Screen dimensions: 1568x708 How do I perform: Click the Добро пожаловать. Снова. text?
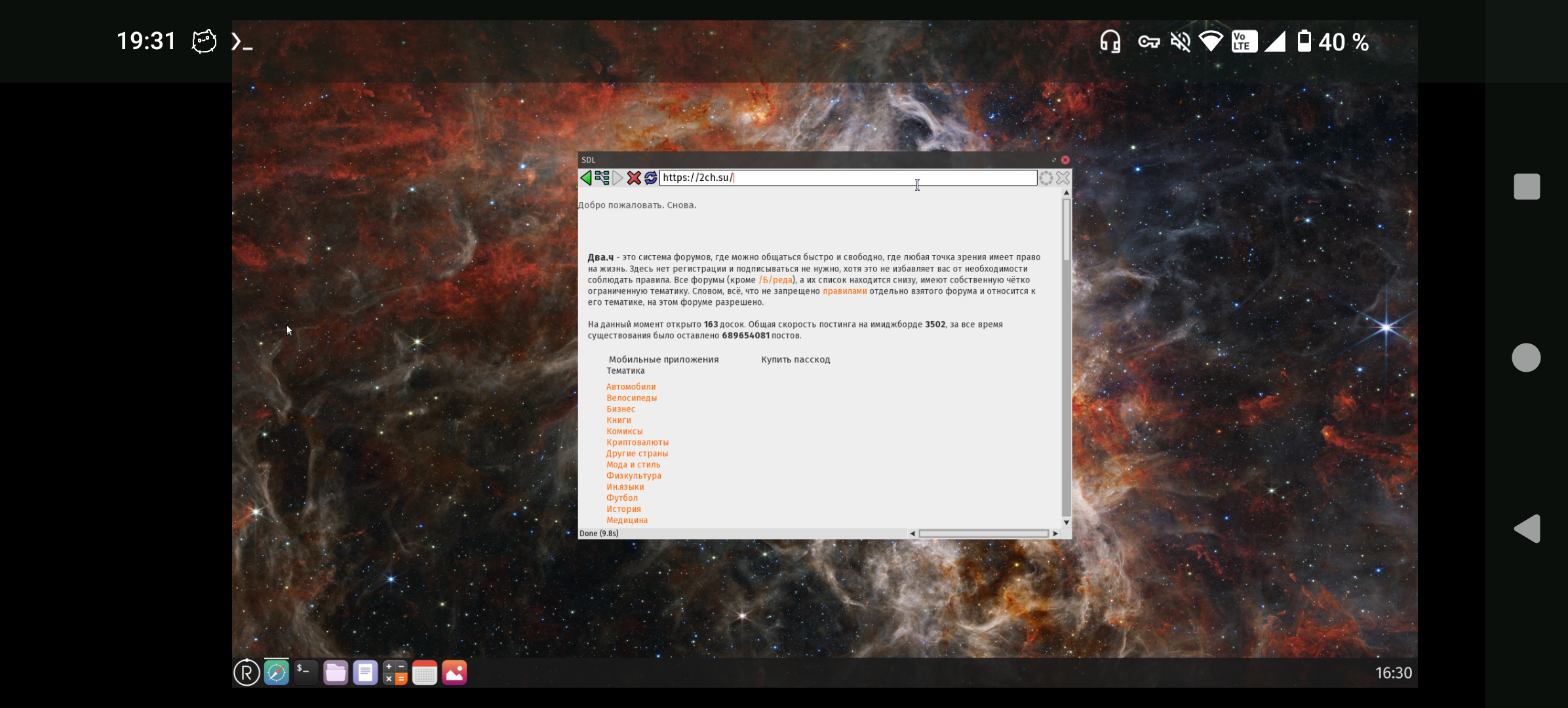point(637,205)
